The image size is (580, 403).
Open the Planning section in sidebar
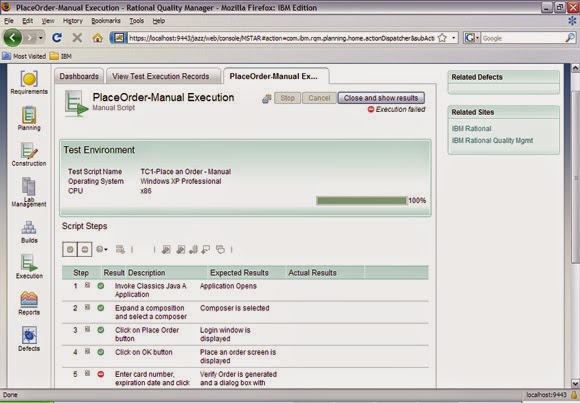pyautogui.click(x=29, y=118)
